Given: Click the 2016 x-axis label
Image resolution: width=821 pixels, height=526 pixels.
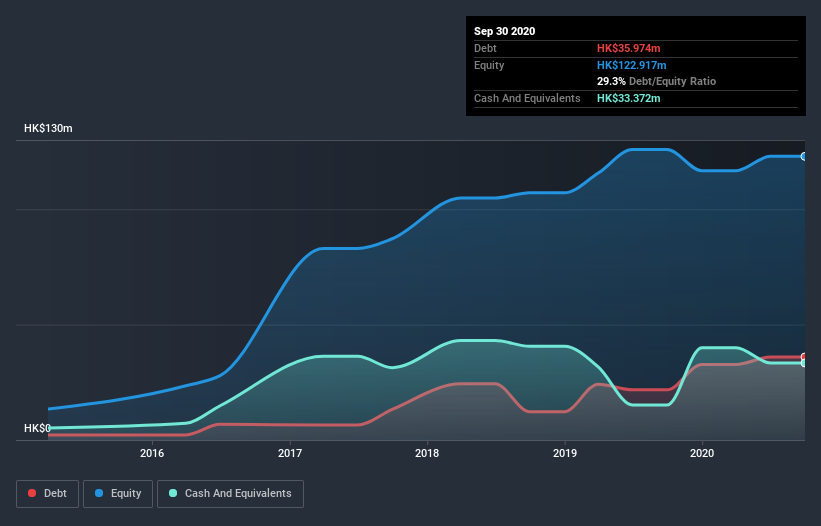Looking at the screenshot, I should 152,453.
